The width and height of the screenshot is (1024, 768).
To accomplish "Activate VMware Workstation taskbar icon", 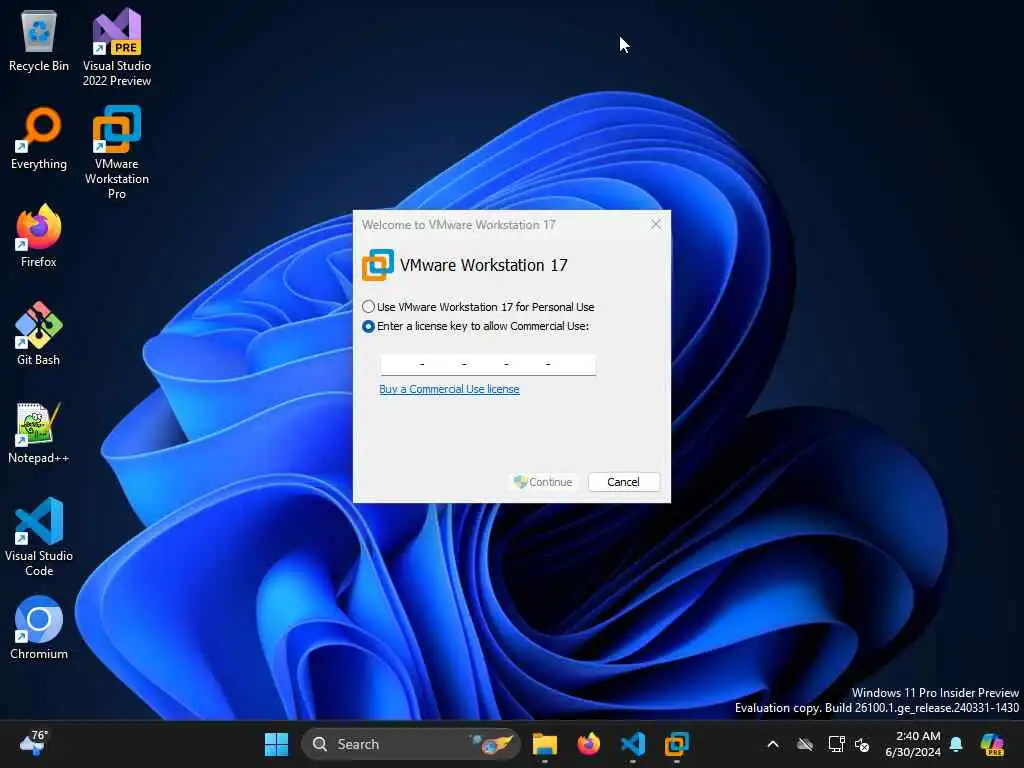I will [x=677, y=744].
